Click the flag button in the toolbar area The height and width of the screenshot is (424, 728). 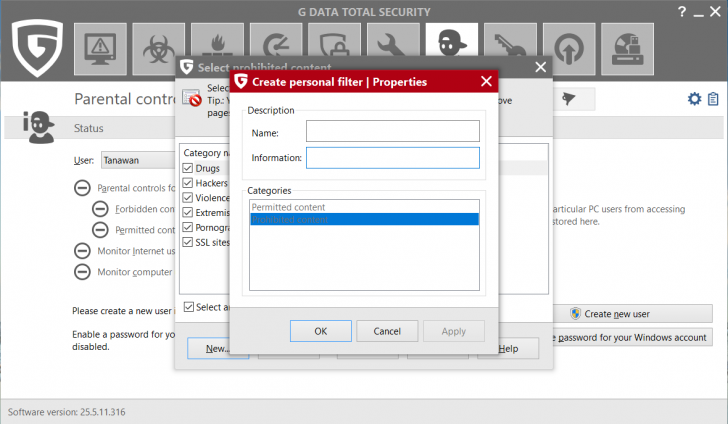(x=569, y=98)
